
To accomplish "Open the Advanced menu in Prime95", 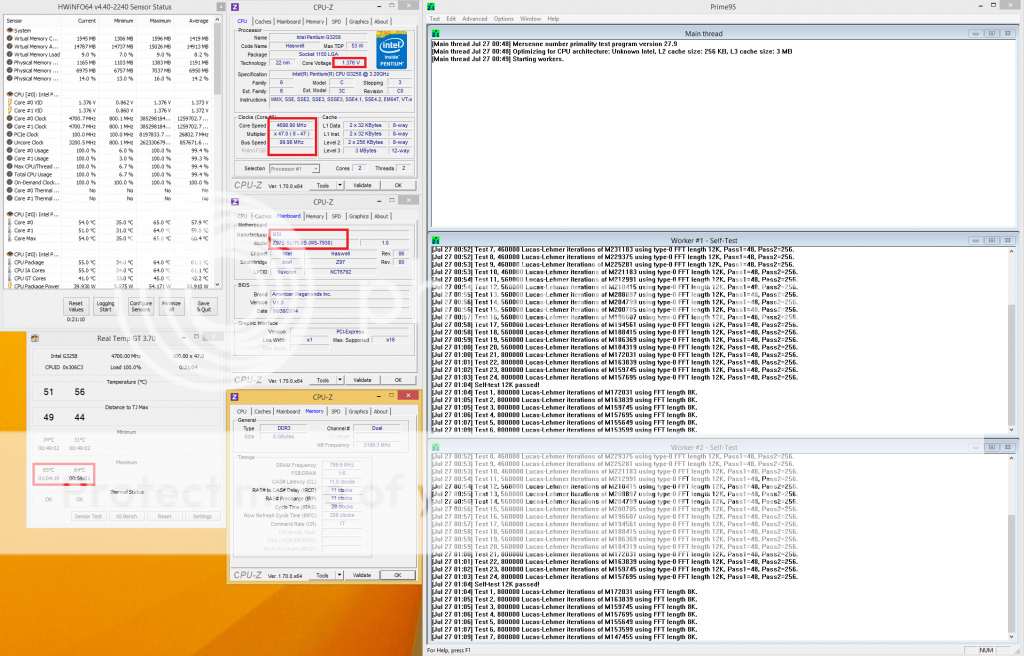I will coord(474,18).
